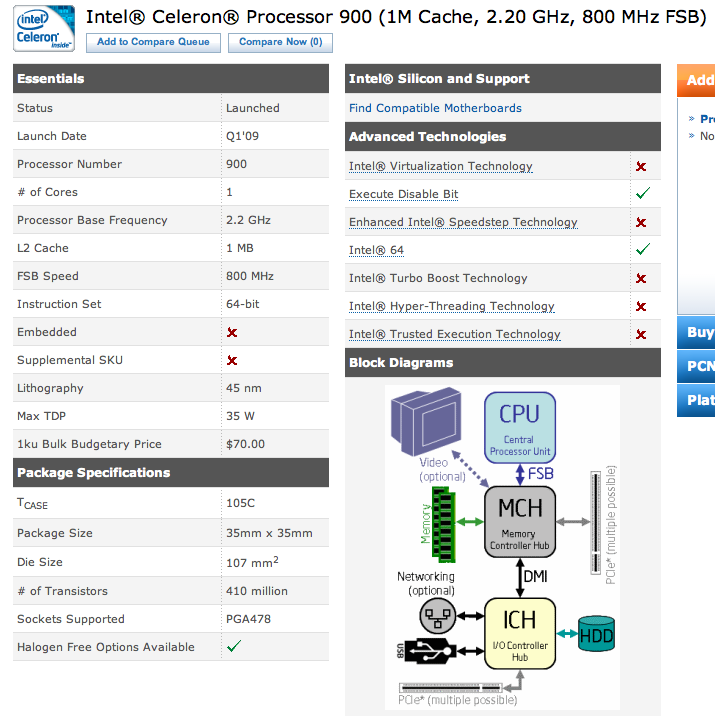Click the 'Launched' status value
The image size is (715, 716).
click(252, 108)
